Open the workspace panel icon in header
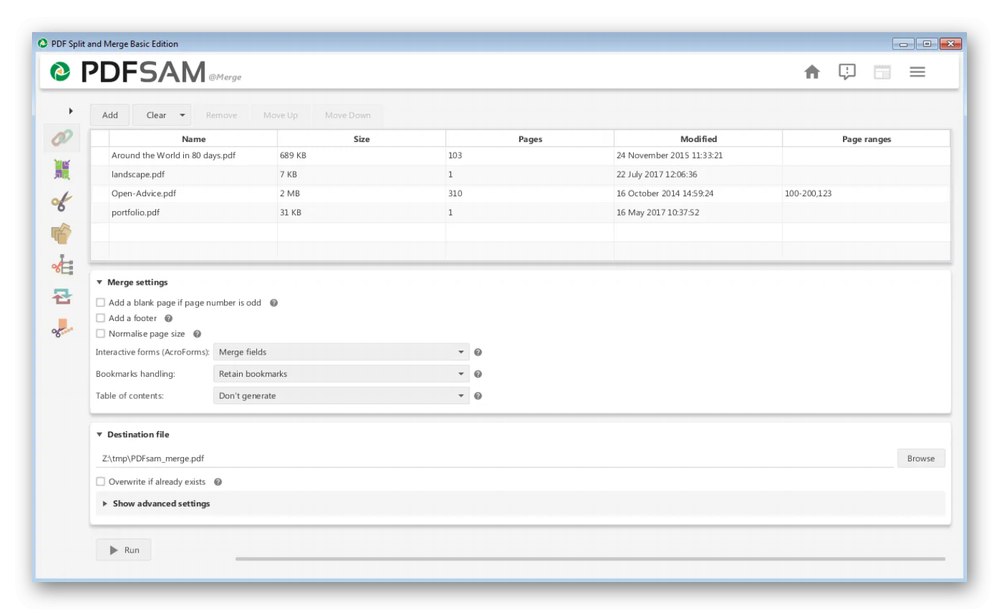Screen dimensions: 999x614 coord(882,72)
